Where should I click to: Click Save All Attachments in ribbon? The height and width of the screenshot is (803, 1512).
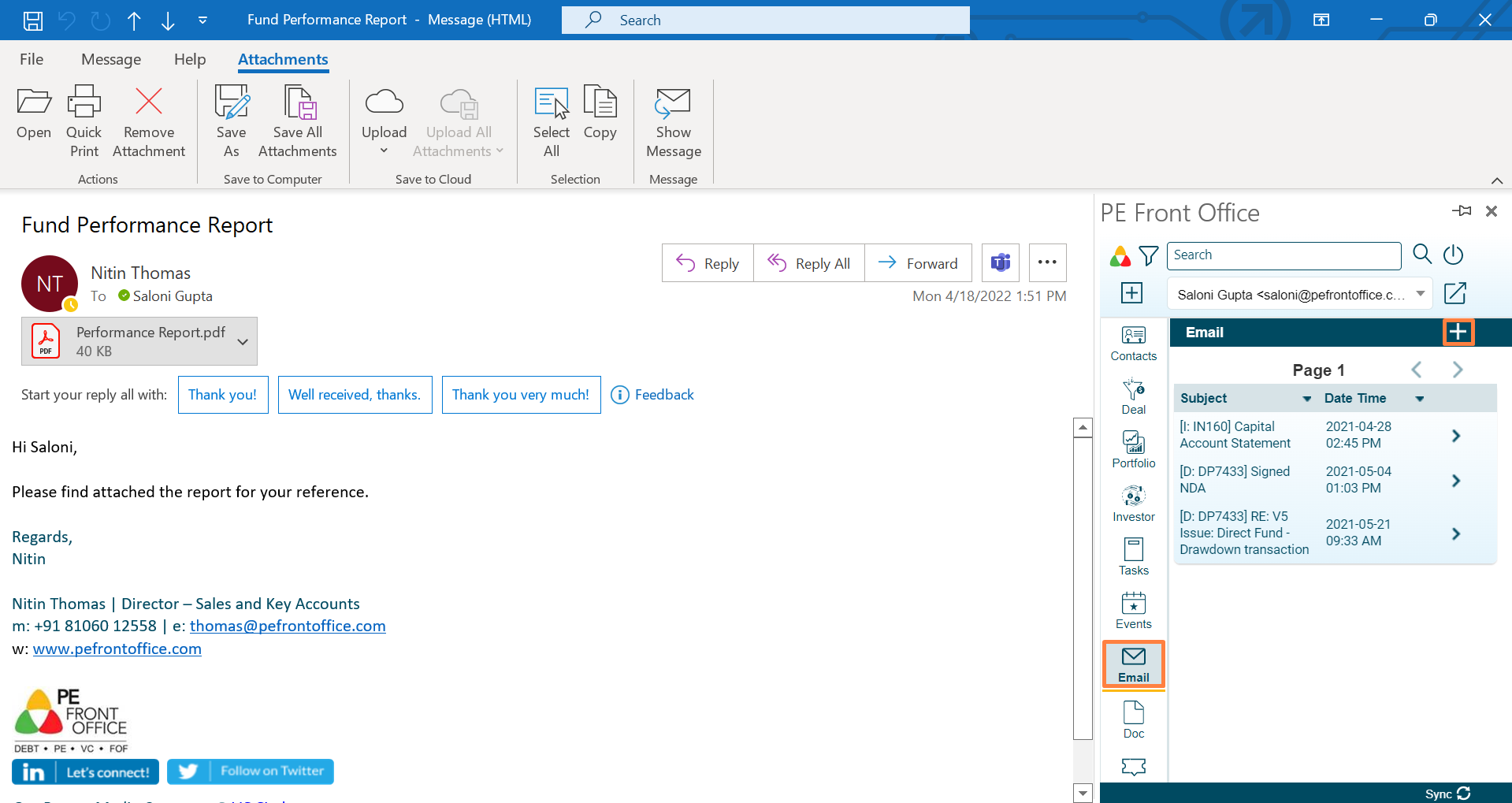[298, 122]
